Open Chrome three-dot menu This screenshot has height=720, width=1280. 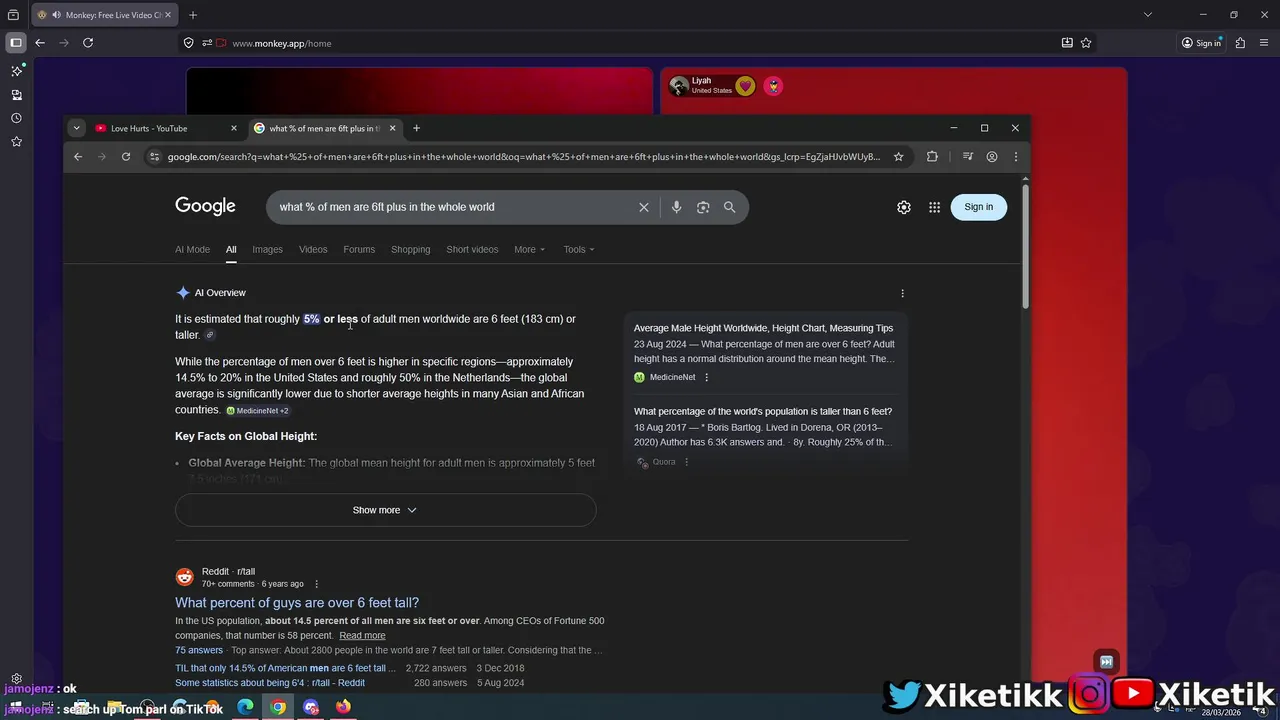pyautogui.click(x=1016, y=156)
